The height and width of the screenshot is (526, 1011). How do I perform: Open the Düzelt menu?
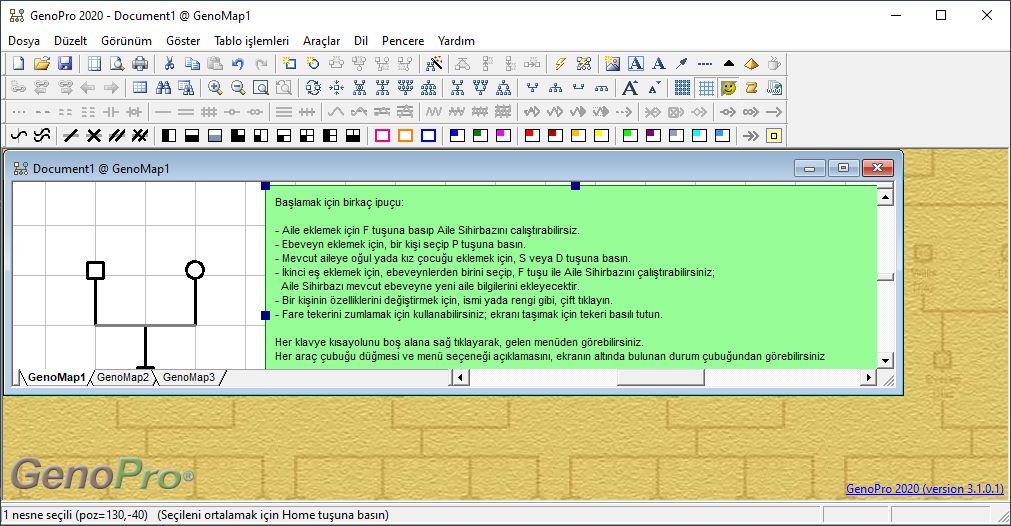point(70,41)
